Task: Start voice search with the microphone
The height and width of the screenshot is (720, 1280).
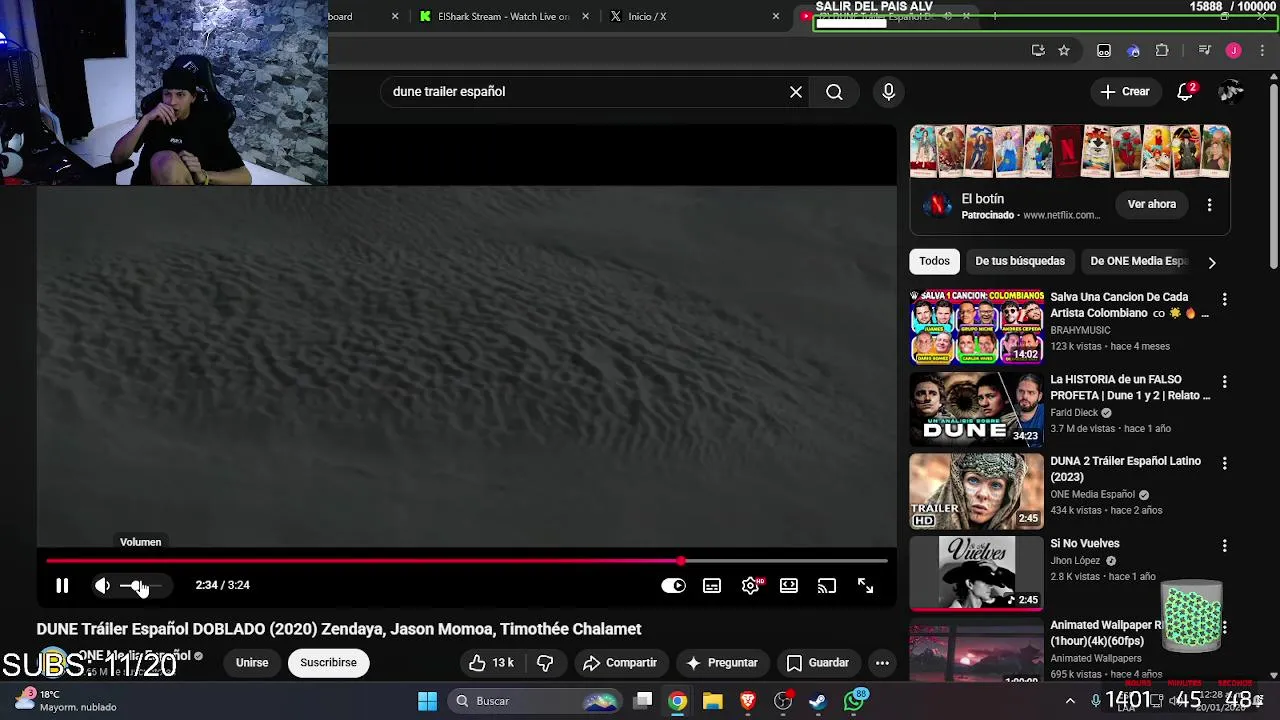Action: coord(888,92)
